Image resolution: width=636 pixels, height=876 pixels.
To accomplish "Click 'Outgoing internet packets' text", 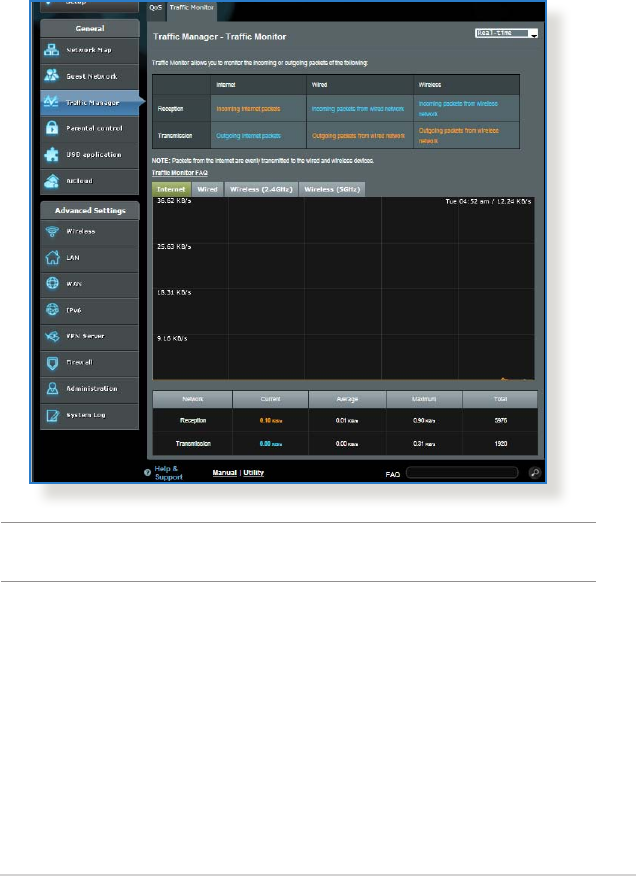I will click(x=248, y=136).
